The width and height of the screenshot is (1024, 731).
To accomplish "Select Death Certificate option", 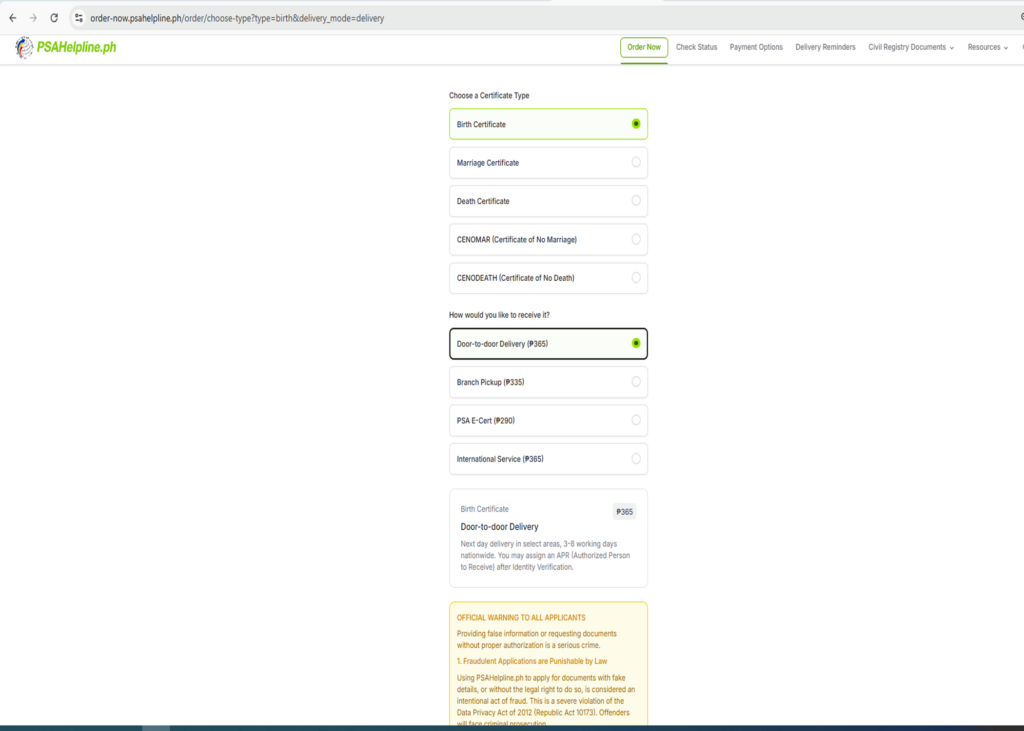I will click(x=548, y=201).
